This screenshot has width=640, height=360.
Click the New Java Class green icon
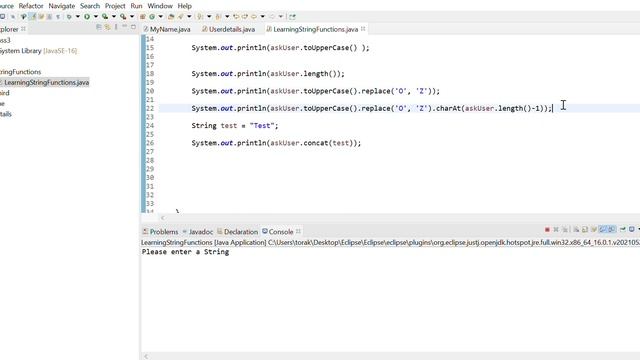click(x=152, y=17)
